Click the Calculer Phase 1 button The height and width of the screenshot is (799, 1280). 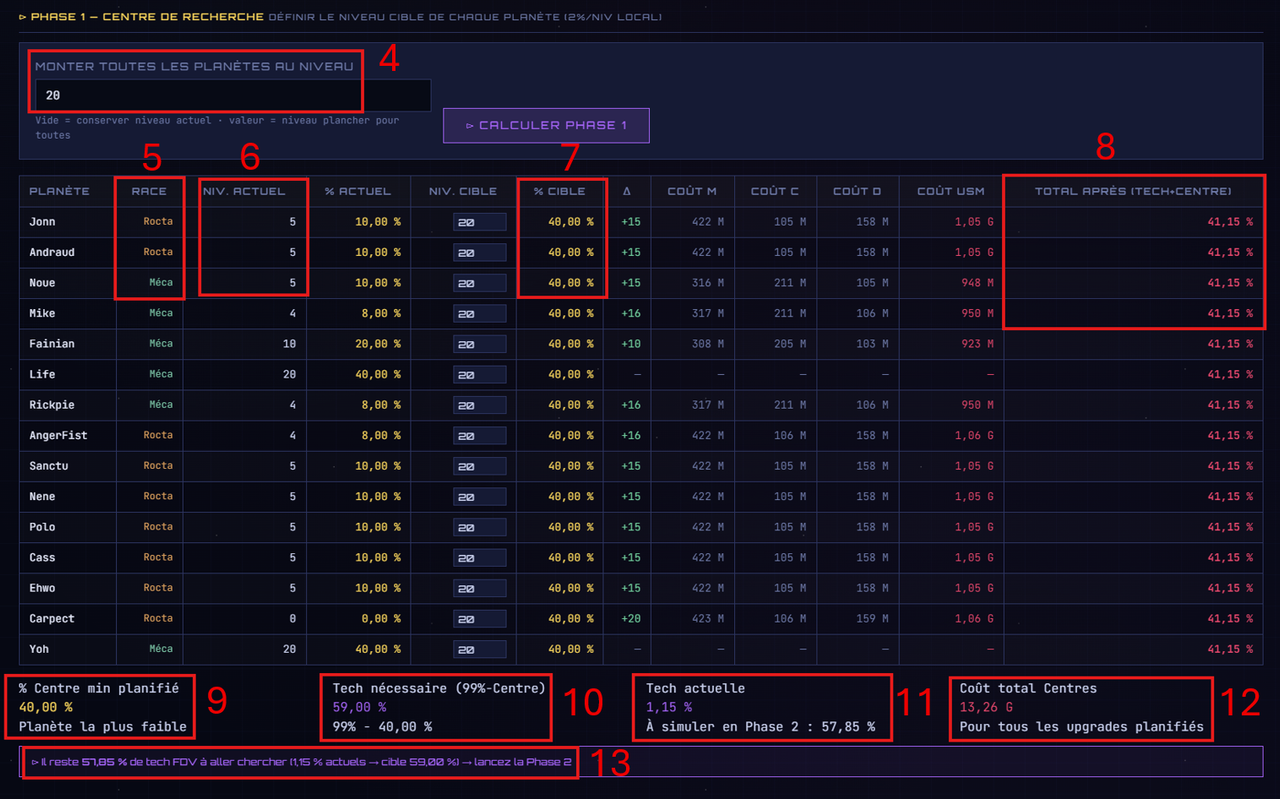[546, 126]
